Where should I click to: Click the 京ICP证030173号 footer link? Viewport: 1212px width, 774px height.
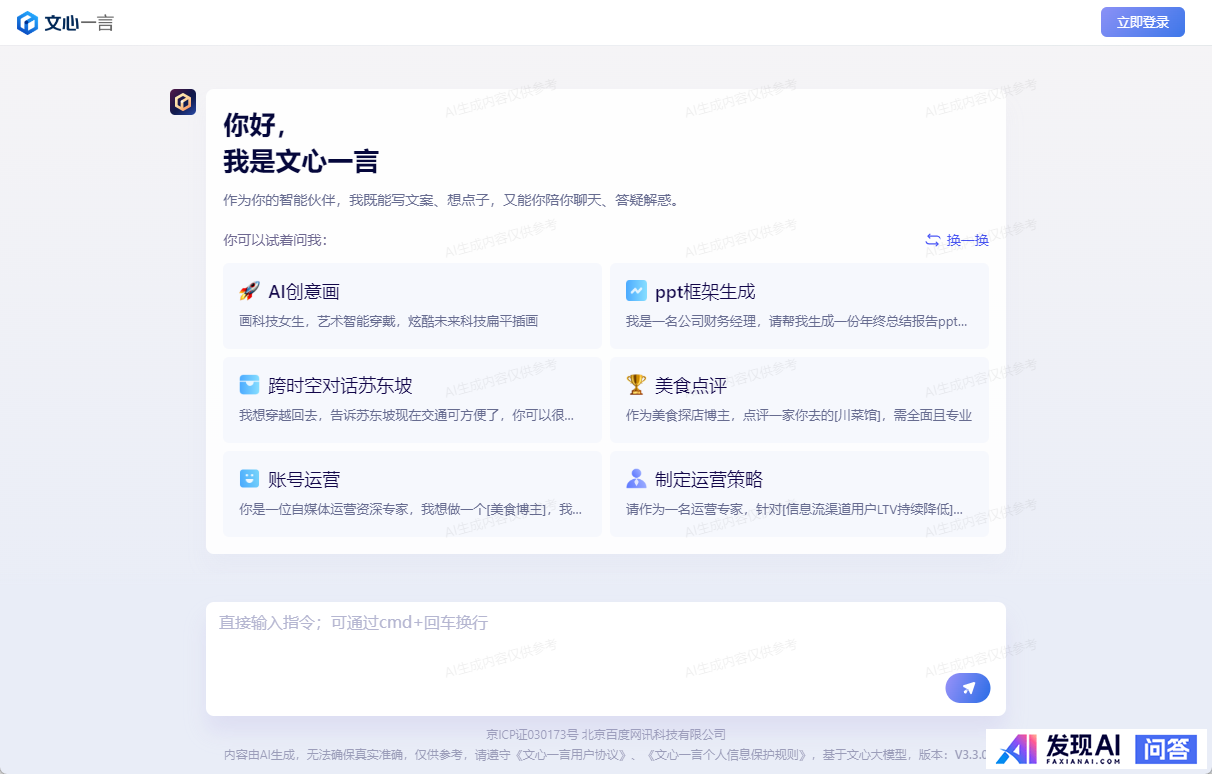coord(532,735)
